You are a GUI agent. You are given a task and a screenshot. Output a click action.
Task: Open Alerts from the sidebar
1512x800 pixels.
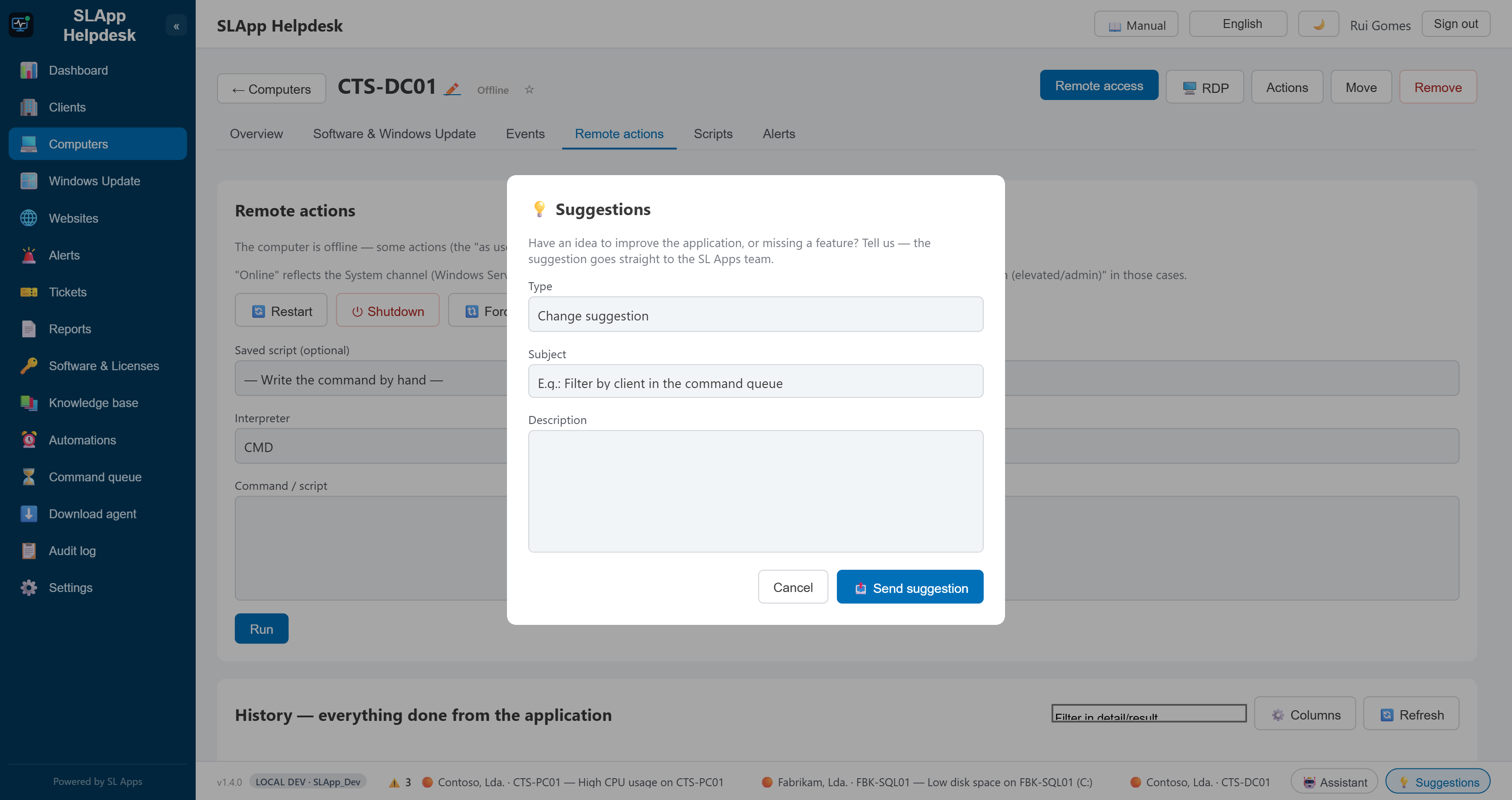click(97, 255)
